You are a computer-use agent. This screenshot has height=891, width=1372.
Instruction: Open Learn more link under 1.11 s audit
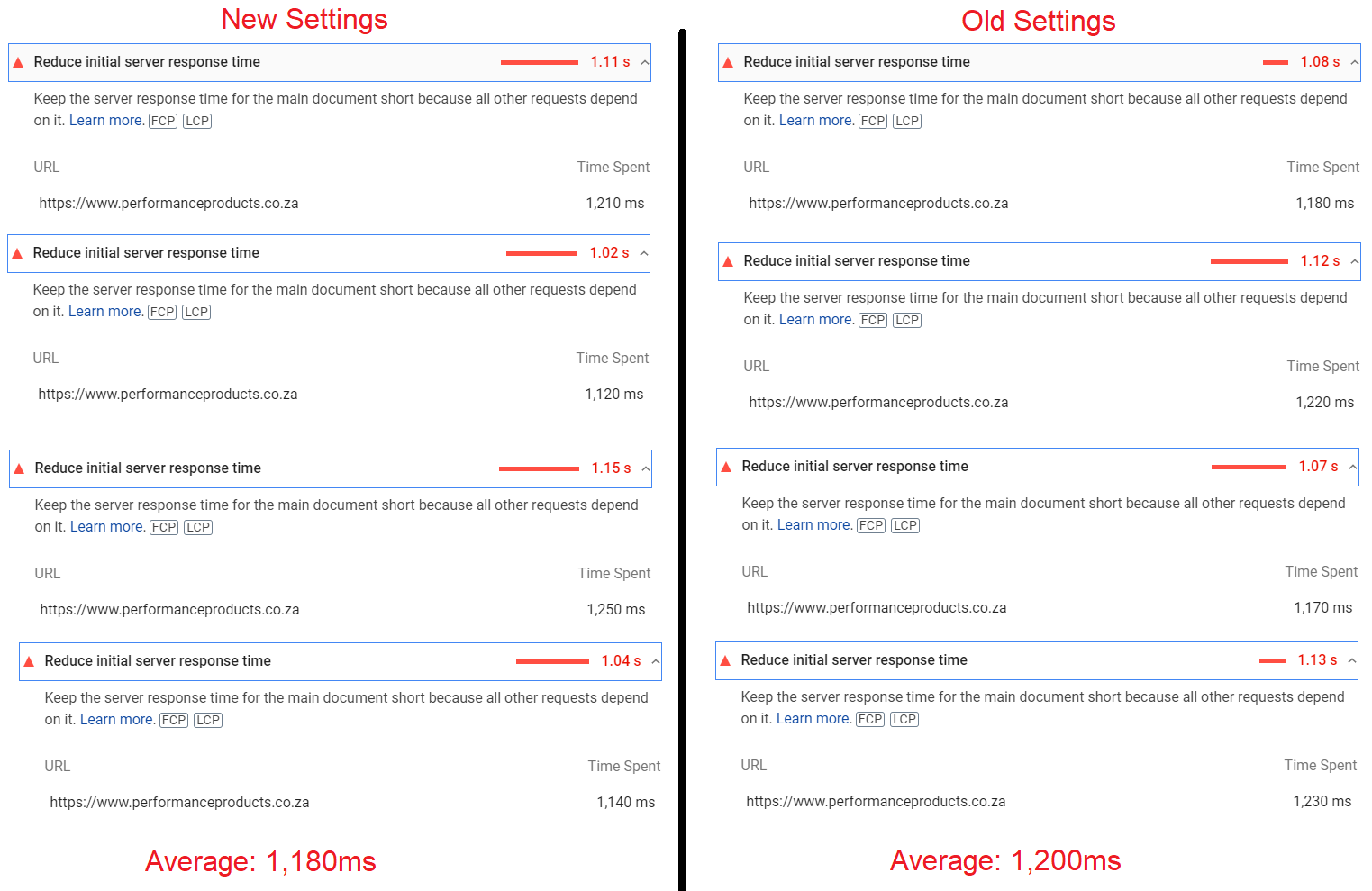pos(105,121)
